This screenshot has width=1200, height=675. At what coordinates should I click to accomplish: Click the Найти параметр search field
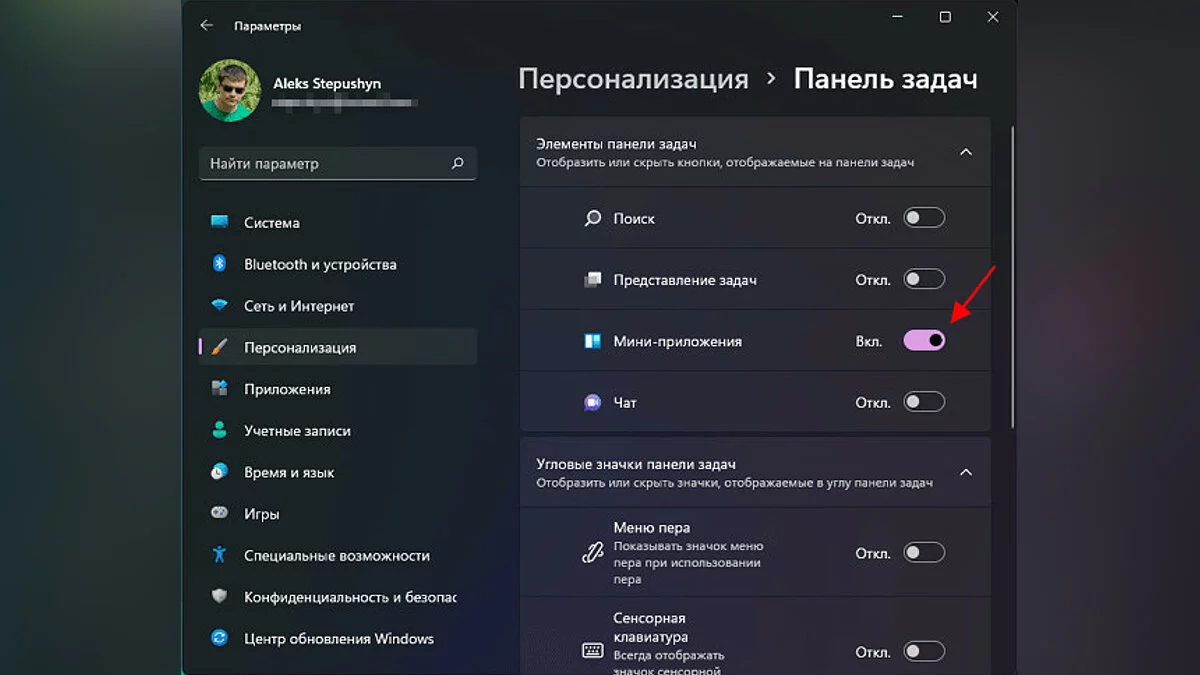338,163
